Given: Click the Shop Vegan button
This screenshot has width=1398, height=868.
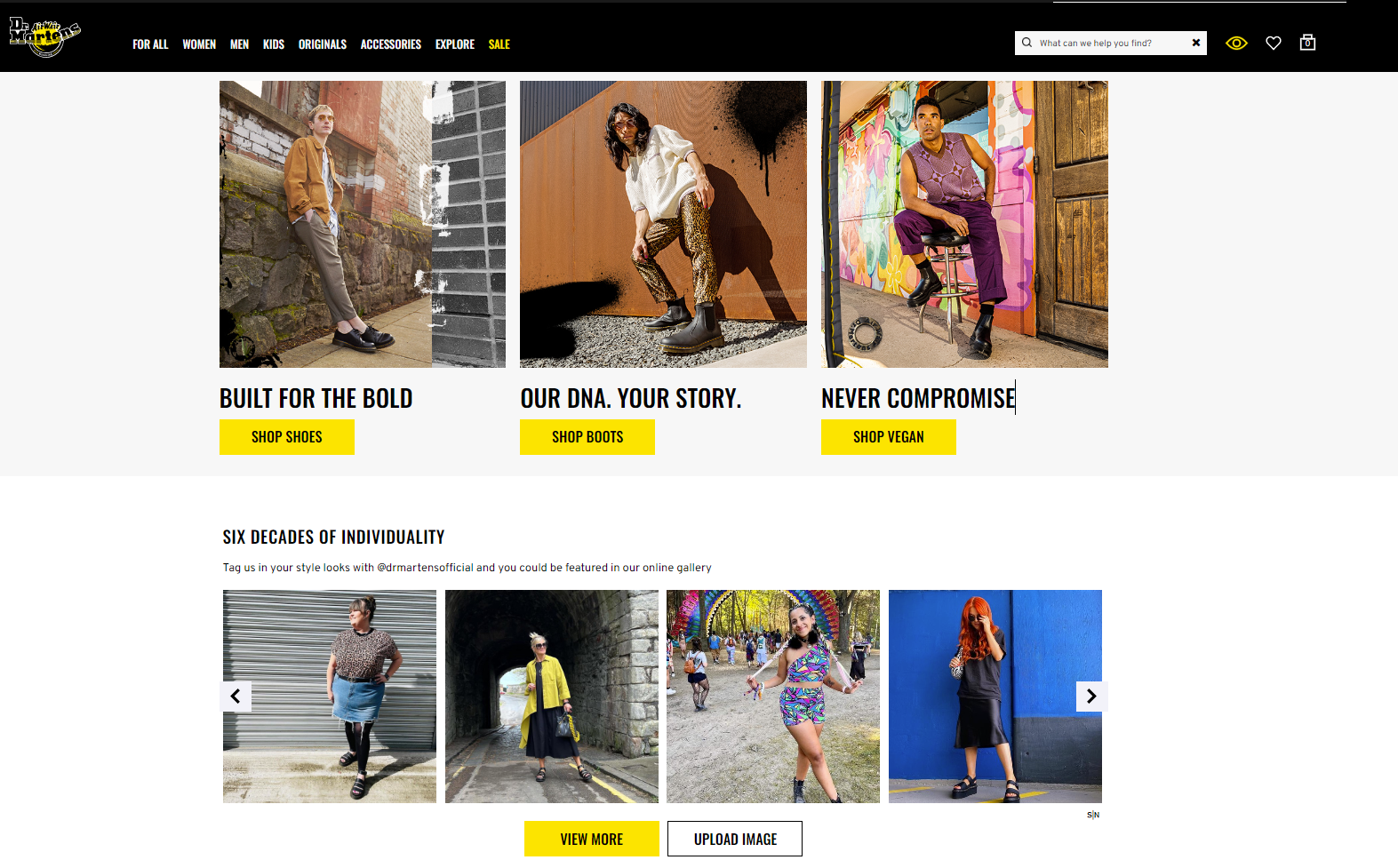Looking at the screenshot, I should [889, 437].
